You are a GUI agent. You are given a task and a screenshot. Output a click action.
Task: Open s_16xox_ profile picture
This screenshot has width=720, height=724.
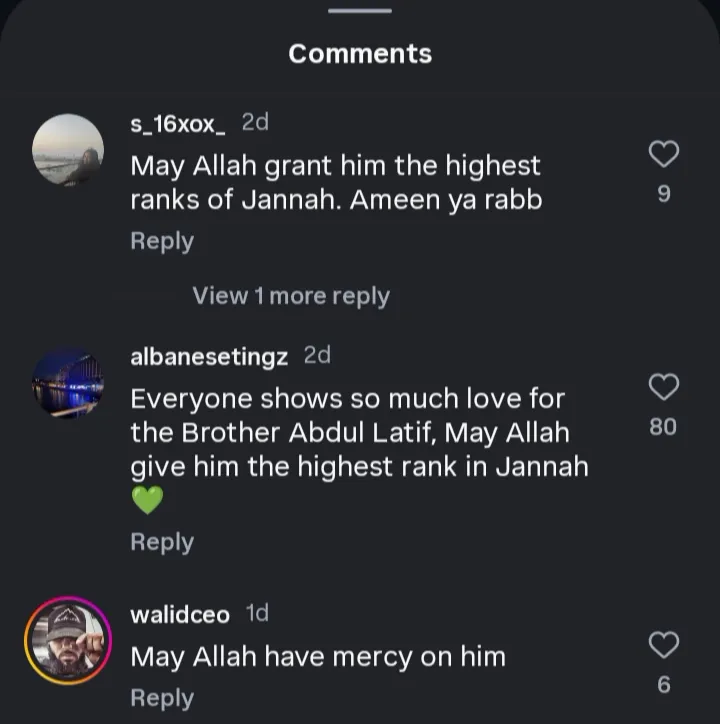[68, 150]
